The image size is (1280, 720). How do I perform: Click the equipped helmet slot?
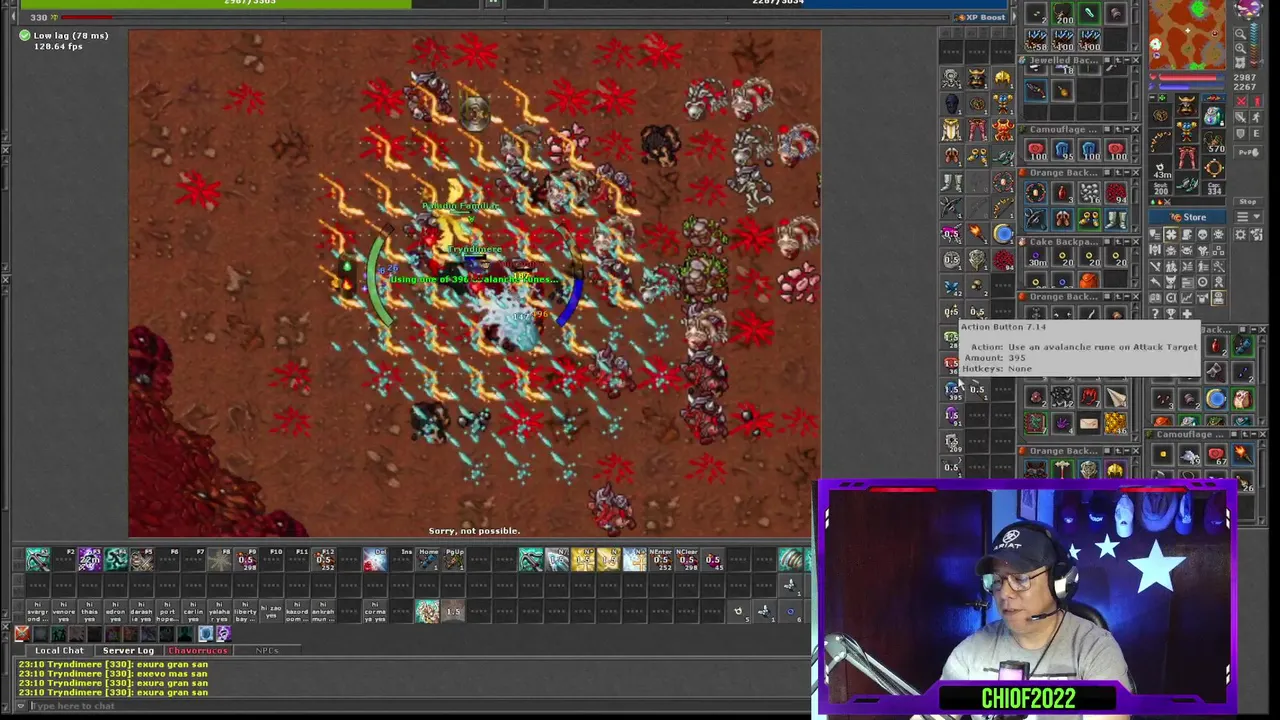1187,104
